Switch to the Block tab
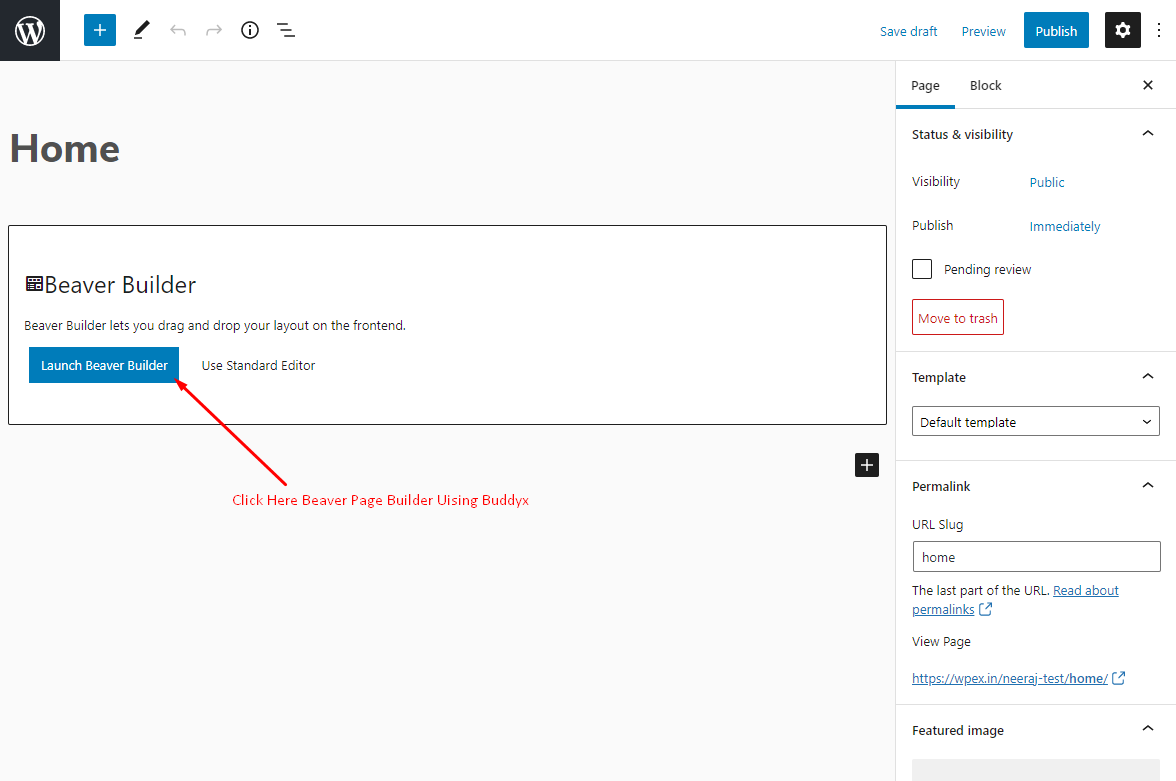Screen dimensions: 1176x781 (x=985, y=85)
